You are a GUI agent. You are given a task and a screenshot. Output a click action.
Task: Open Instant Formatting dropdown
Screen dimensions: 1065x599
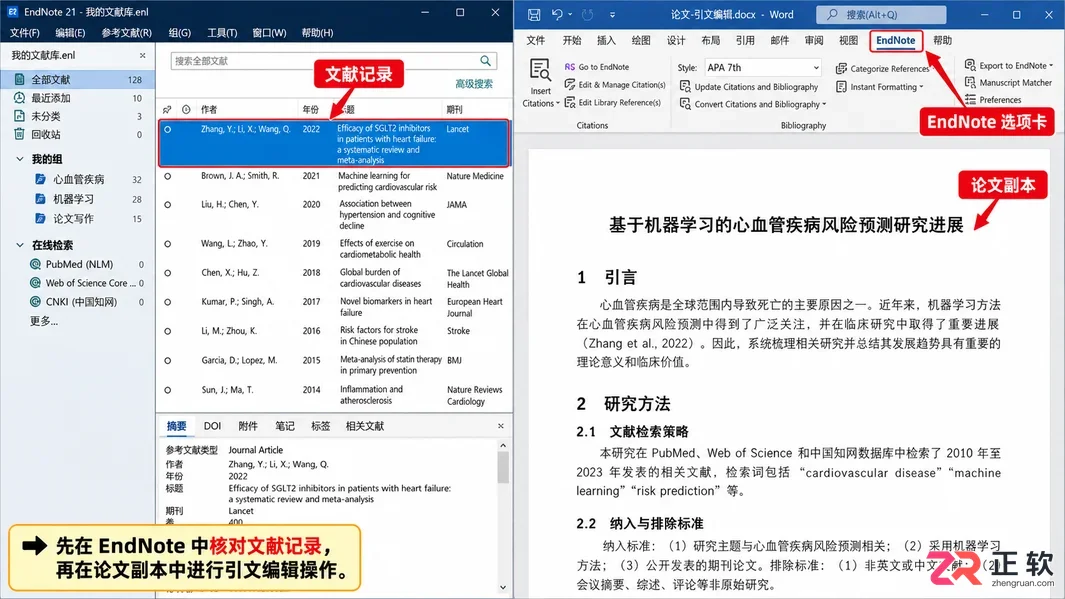(x=880, y=87)
